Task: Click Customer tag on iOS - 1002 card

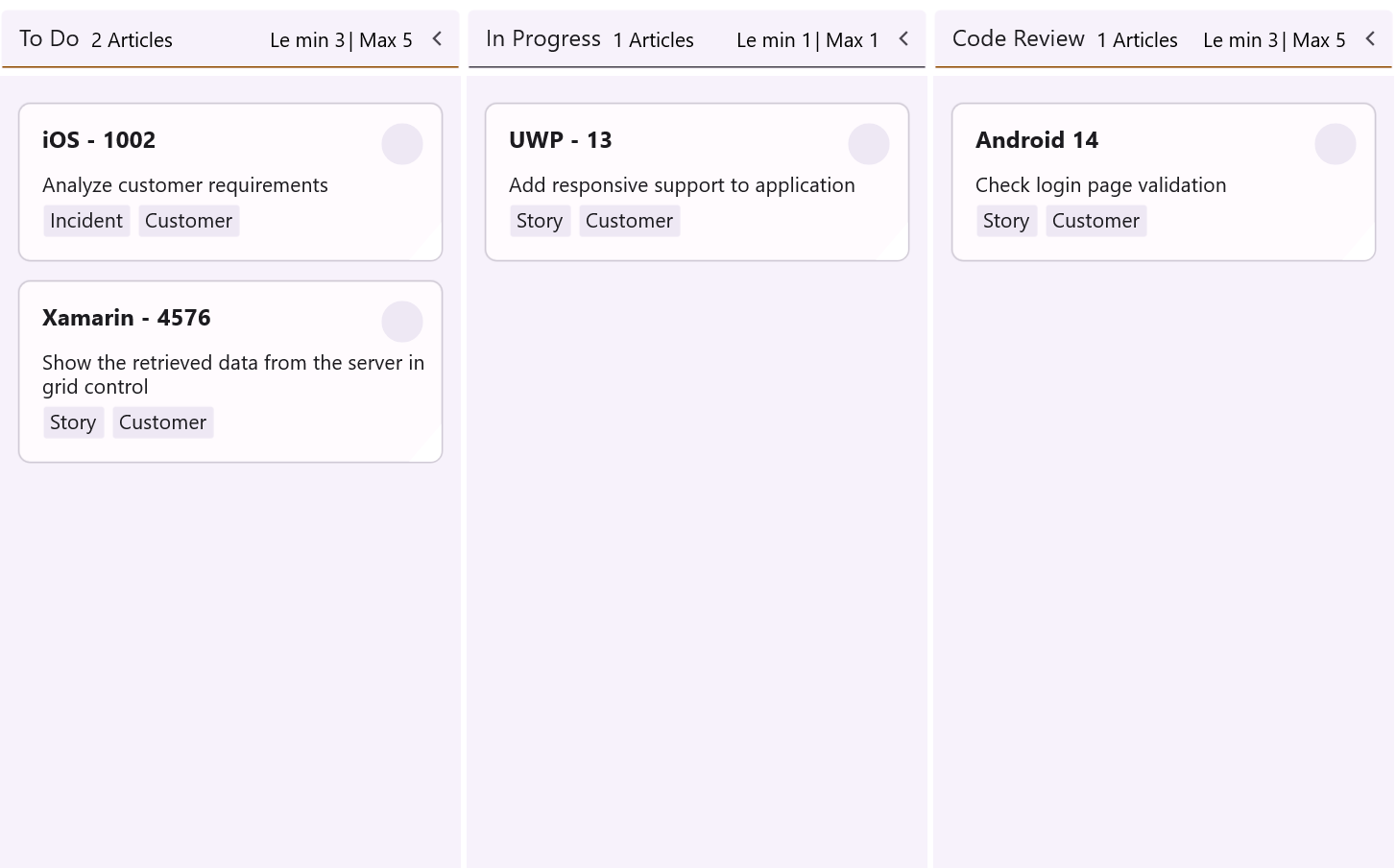Action: [x=188, y=221]
